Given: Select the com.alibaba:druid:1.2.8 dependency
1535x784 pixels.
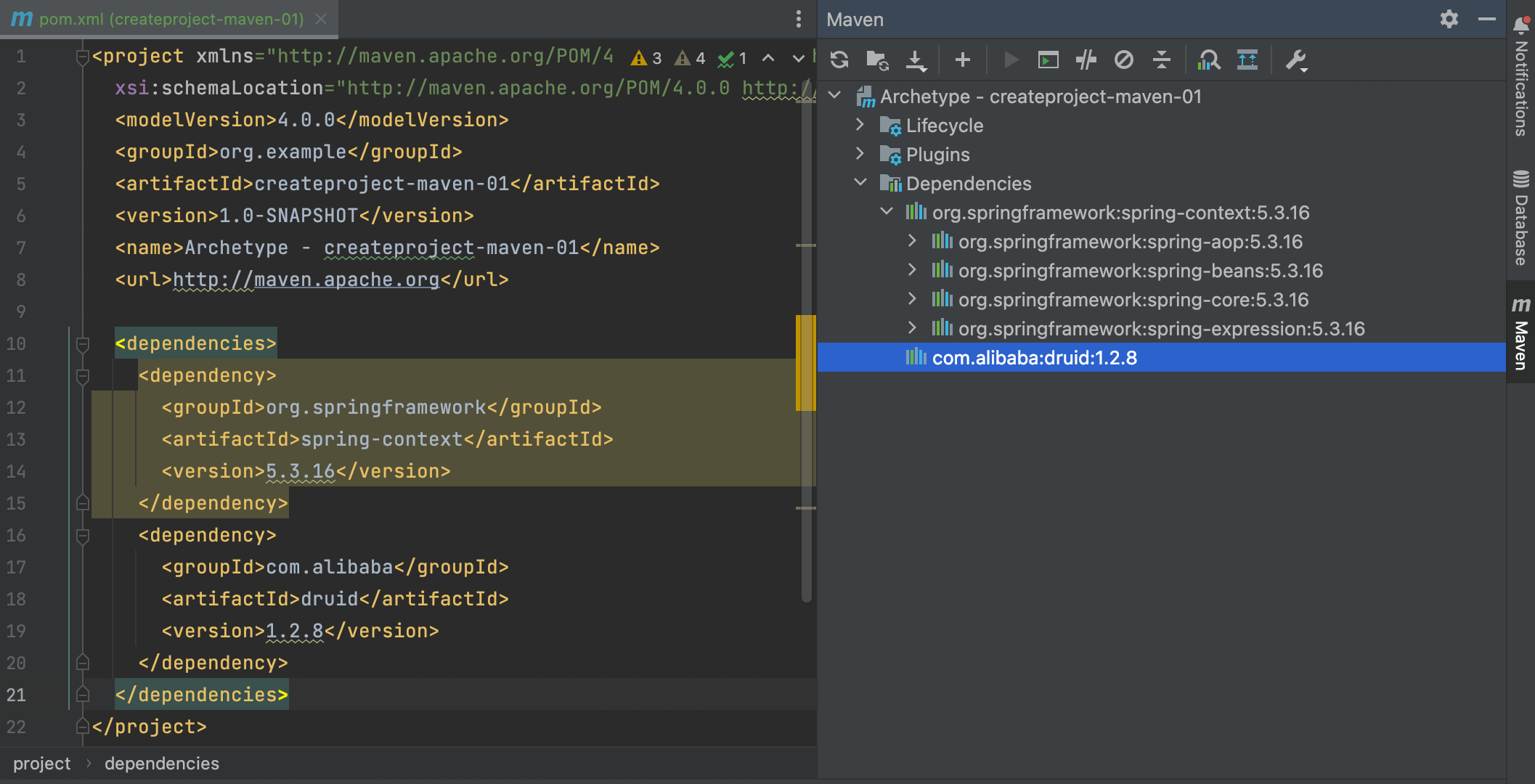Looking at the screenshot, I should [1034, 358].
